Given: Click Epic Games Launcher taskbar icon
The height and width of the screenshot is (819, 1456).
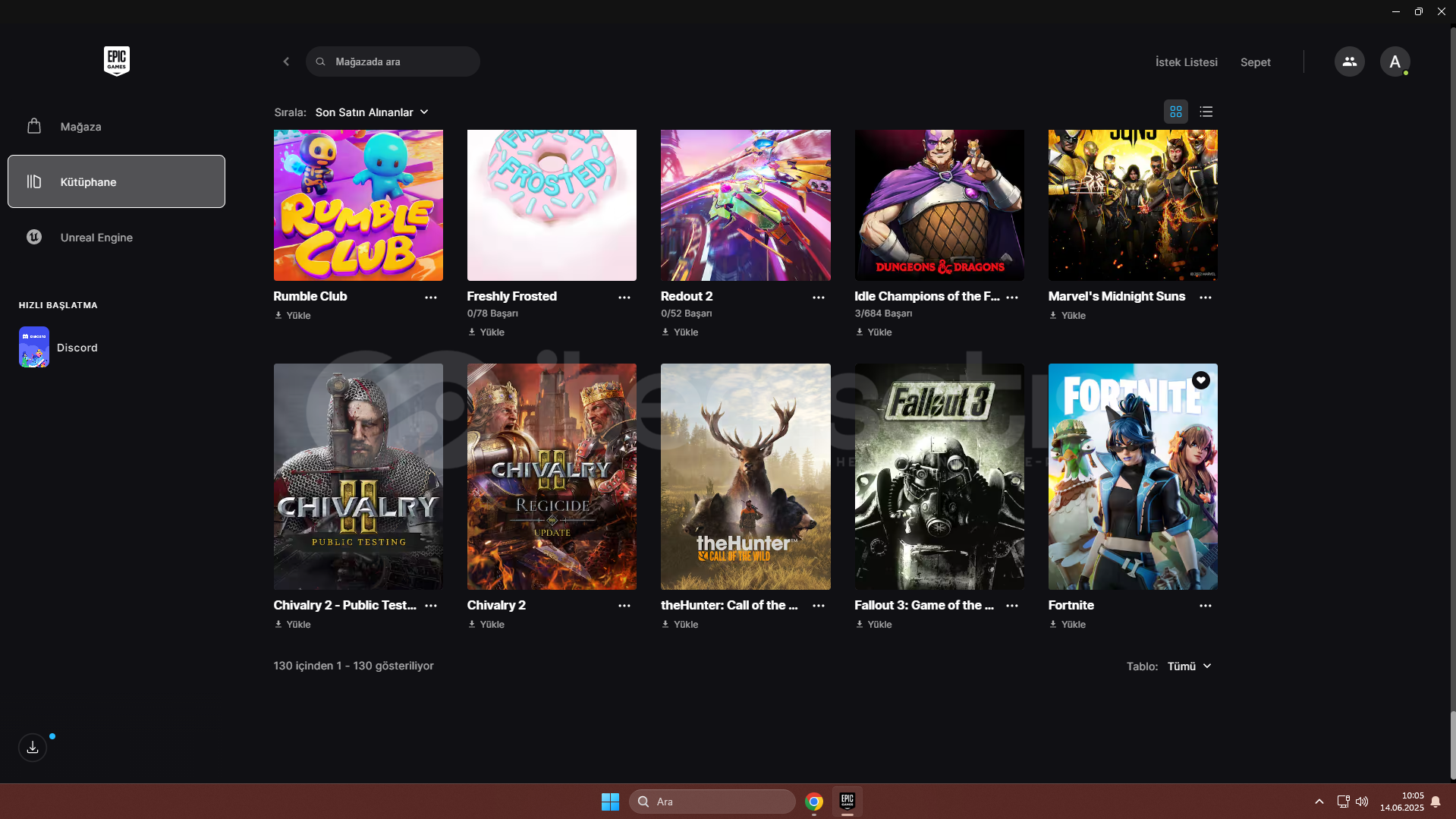Looking at the screenshot, I should (x=847, y=802).
